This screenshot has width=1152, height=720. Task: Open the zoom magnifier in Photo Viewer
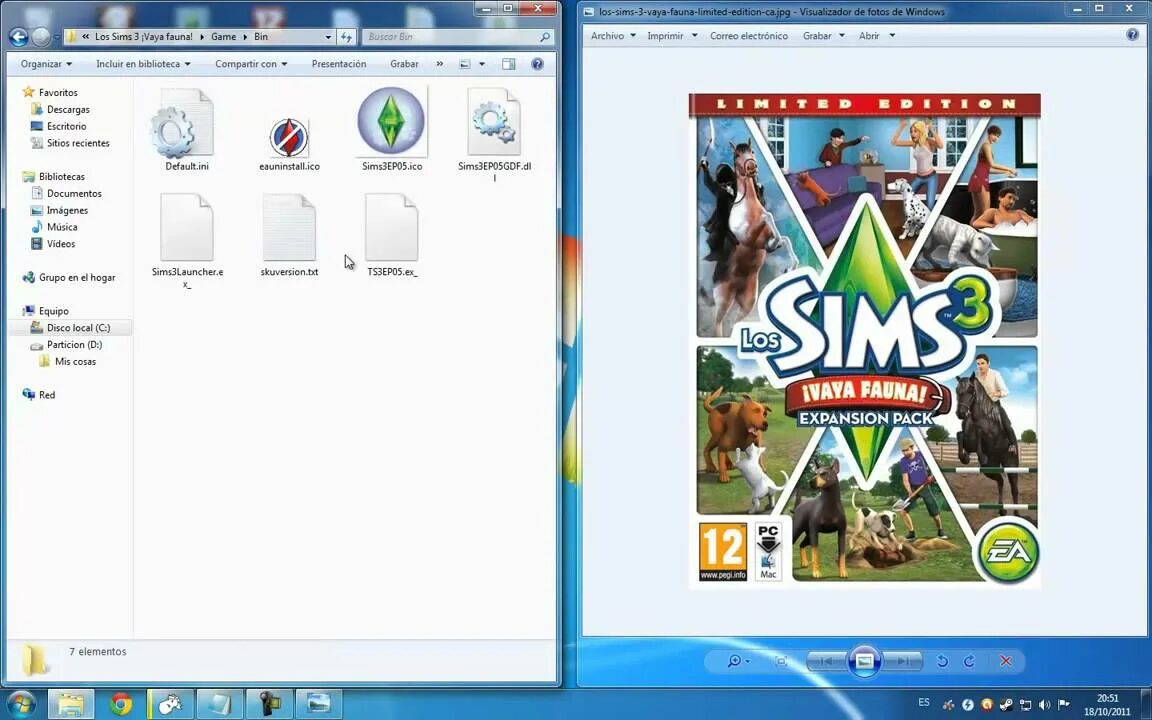[734, 661]
